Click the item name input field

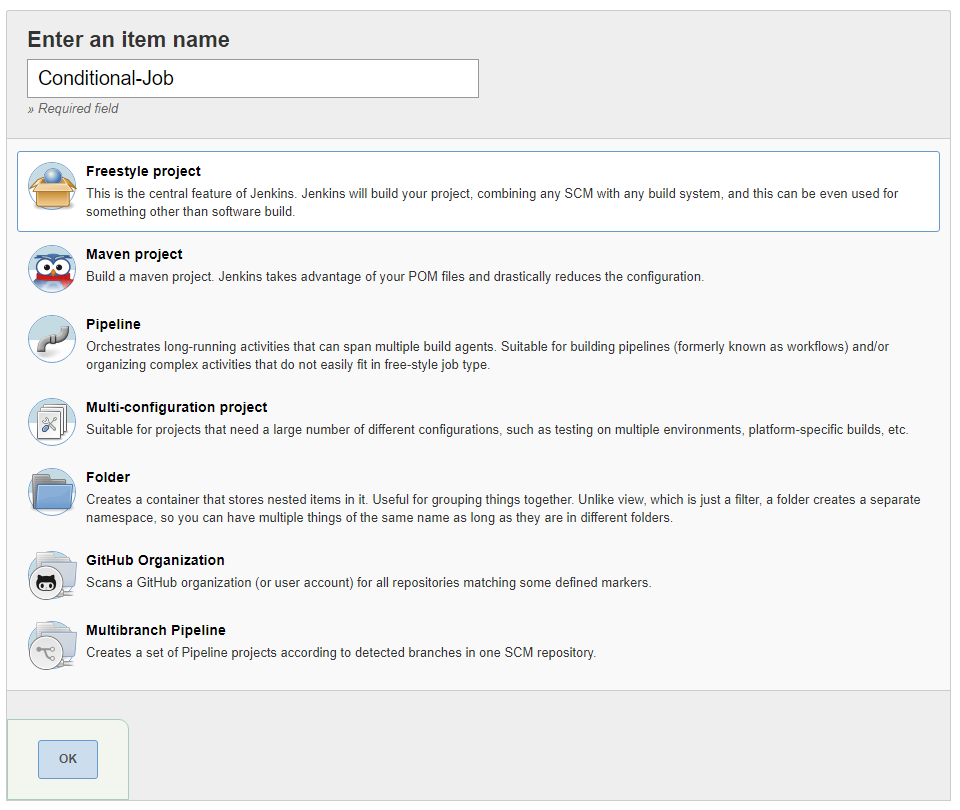click(x=253, y=78)
